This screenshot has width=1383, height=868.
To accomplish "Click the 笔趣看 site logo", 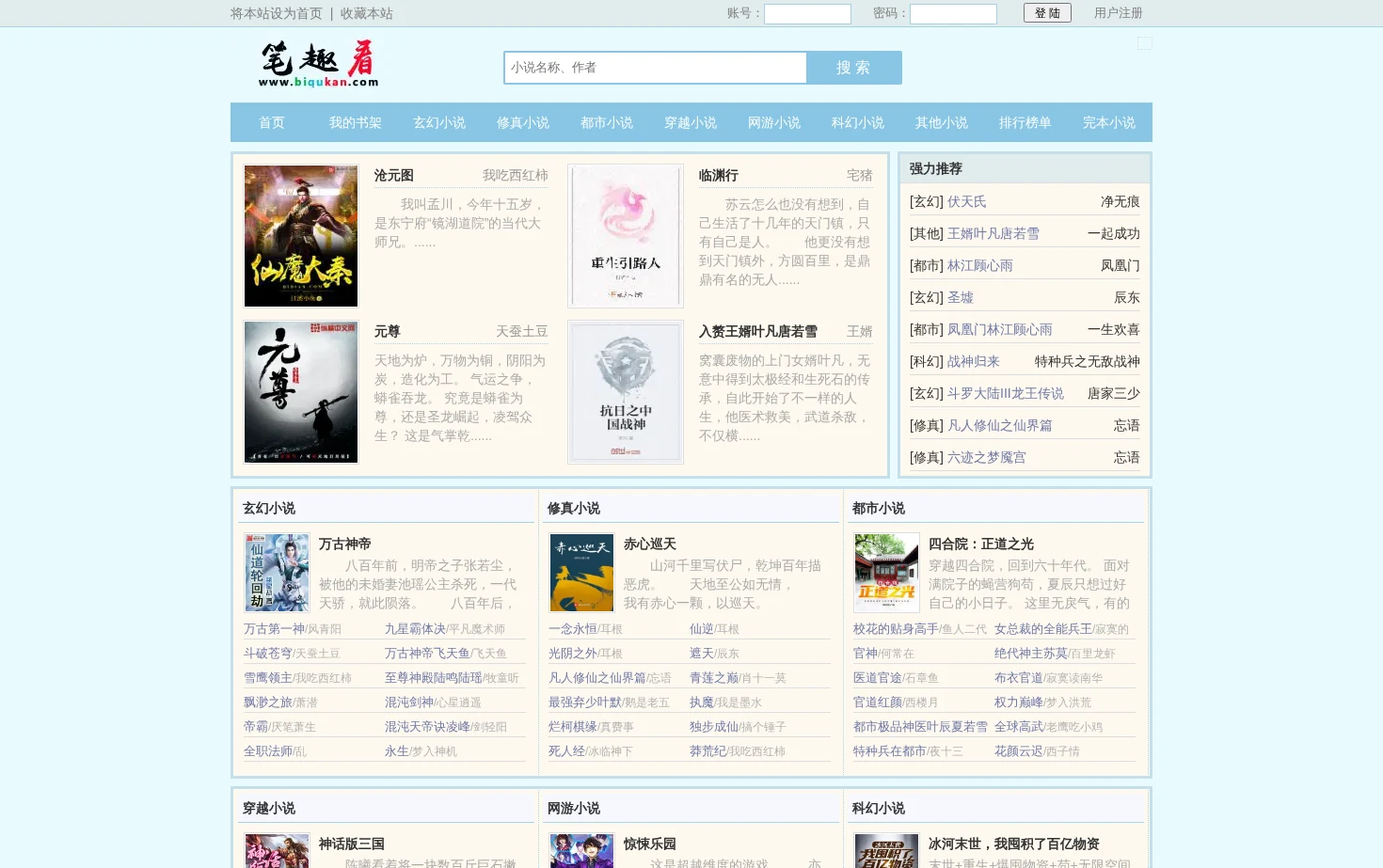I will [x=318, y=64].
